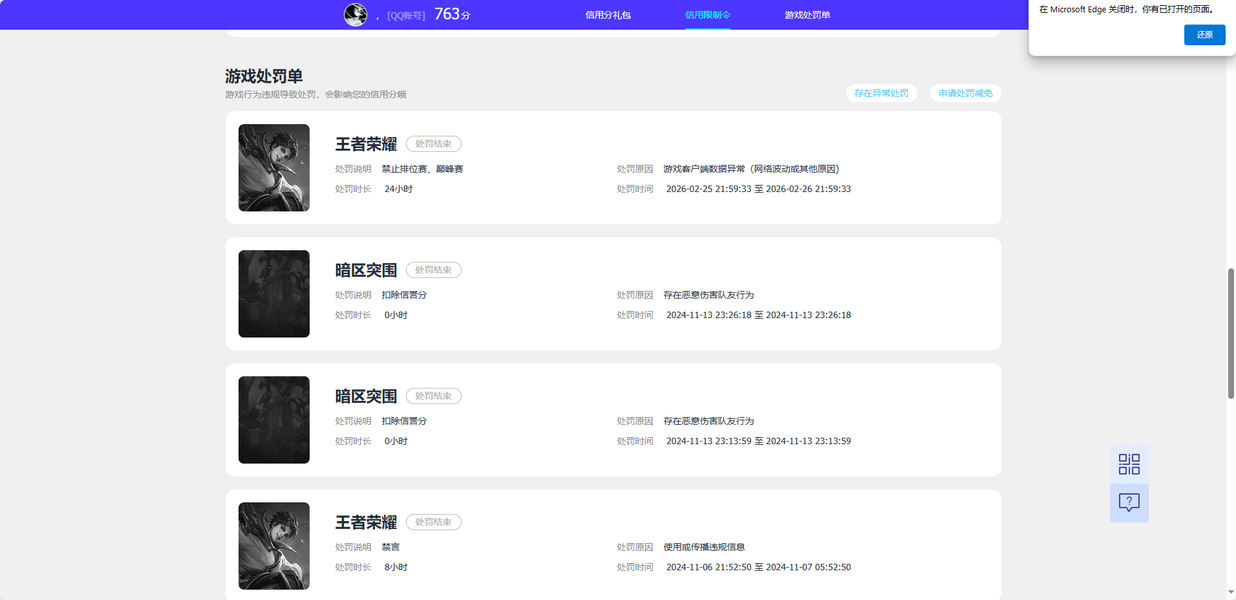The image size is (1236, 600).
Task: Click the 王者荣耀 title of the 禁言 penalty
Action: pos(366,522)
